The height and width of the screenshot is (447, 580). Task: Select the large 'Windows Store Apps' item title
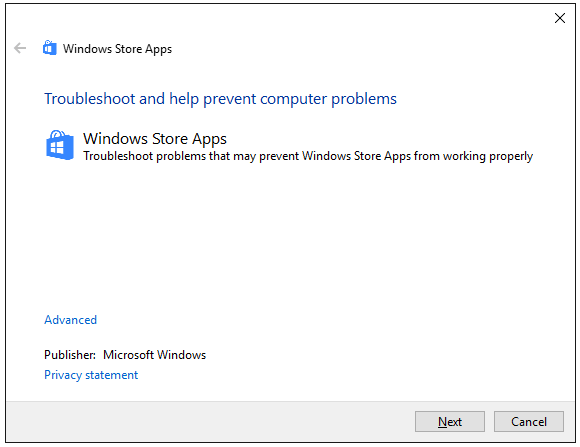155,139
